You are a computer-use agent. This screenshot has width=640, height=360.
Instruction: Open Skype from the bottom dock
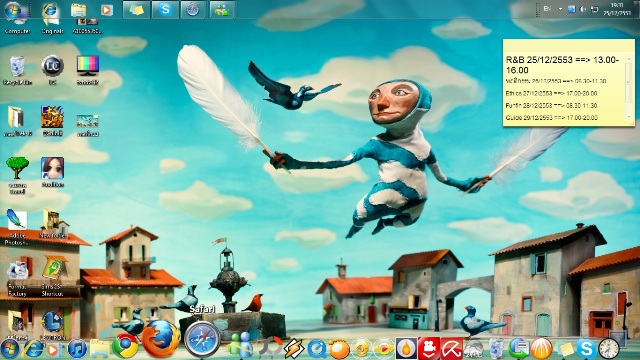586,349
